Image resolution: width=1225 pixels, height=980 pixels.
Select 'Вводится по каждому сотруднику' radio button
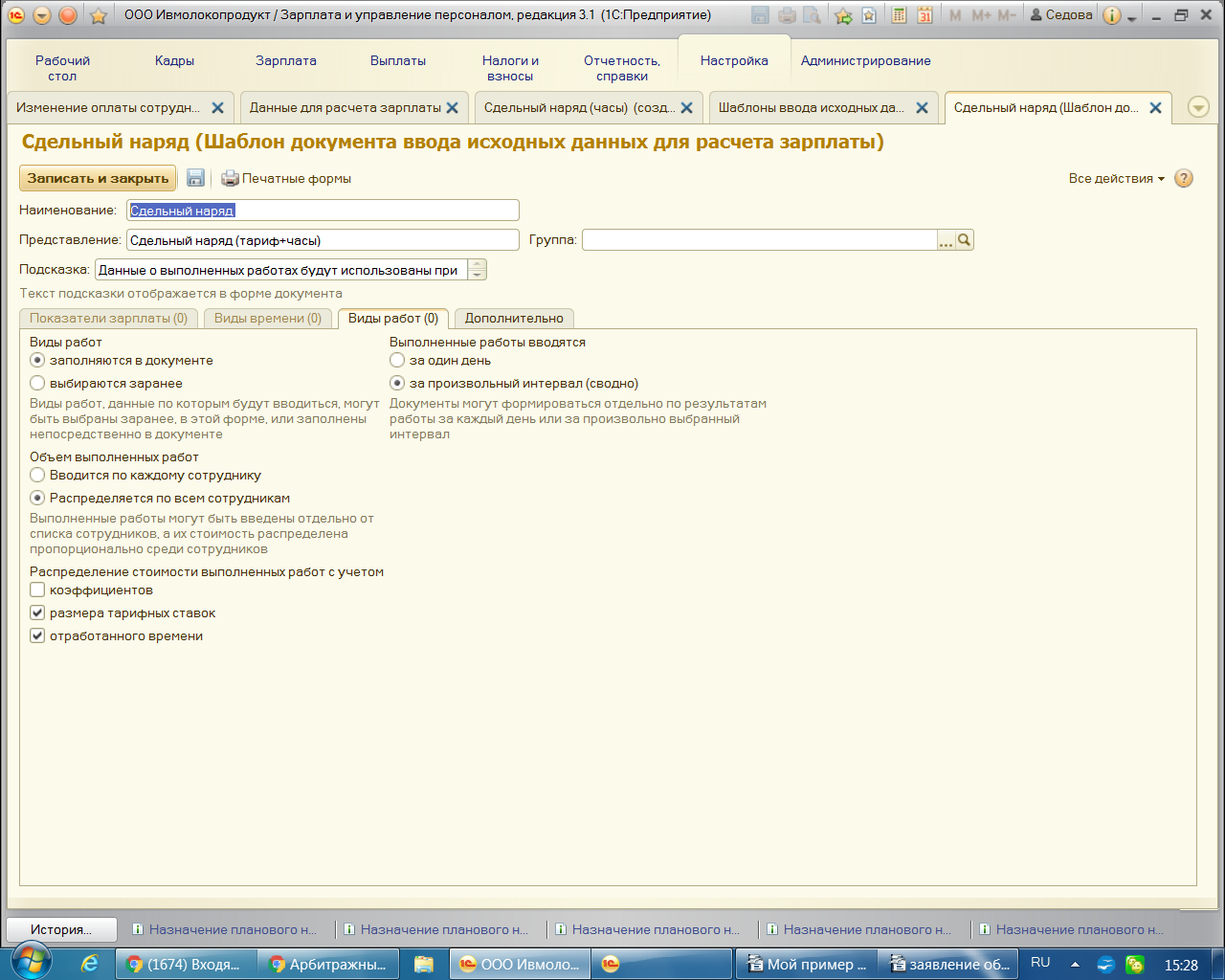pos(37,475)
